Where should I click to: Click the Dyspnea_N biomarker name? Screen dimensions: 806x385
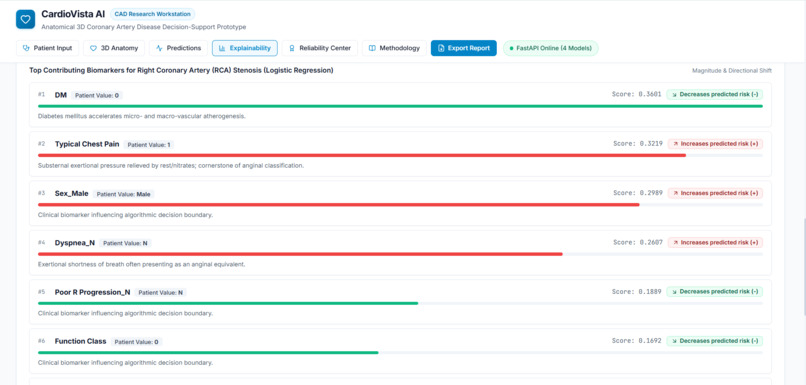(75, 243)
